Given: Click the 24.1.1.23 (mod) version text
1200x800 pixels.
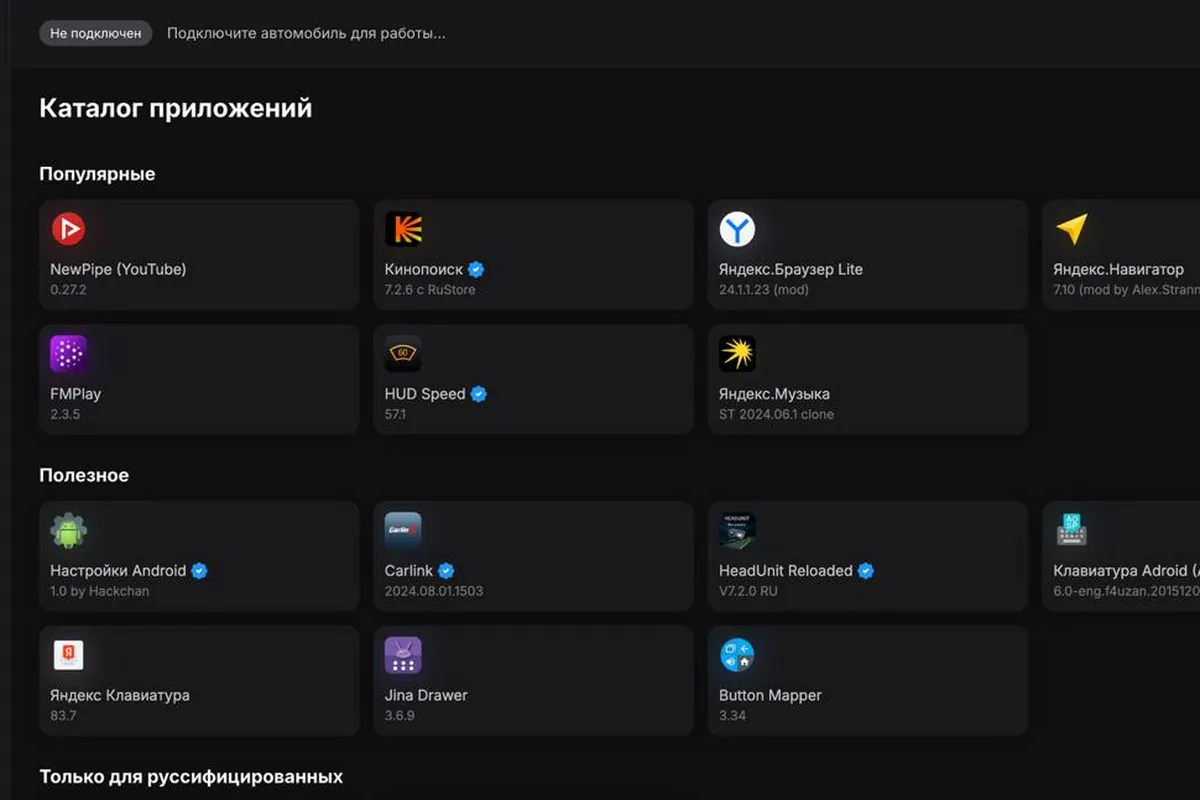Looking at the screenshot, I should (x=764, y=290).
